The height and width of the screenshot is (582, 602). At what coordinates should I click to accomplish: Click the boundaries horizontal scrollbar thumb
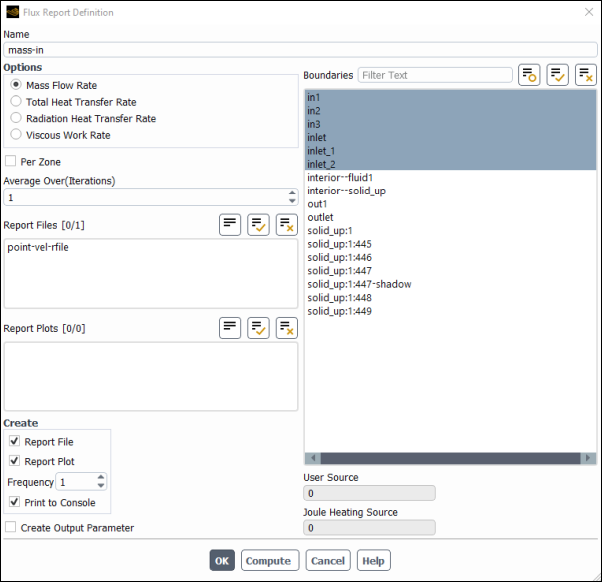click(x=450, y=458)
